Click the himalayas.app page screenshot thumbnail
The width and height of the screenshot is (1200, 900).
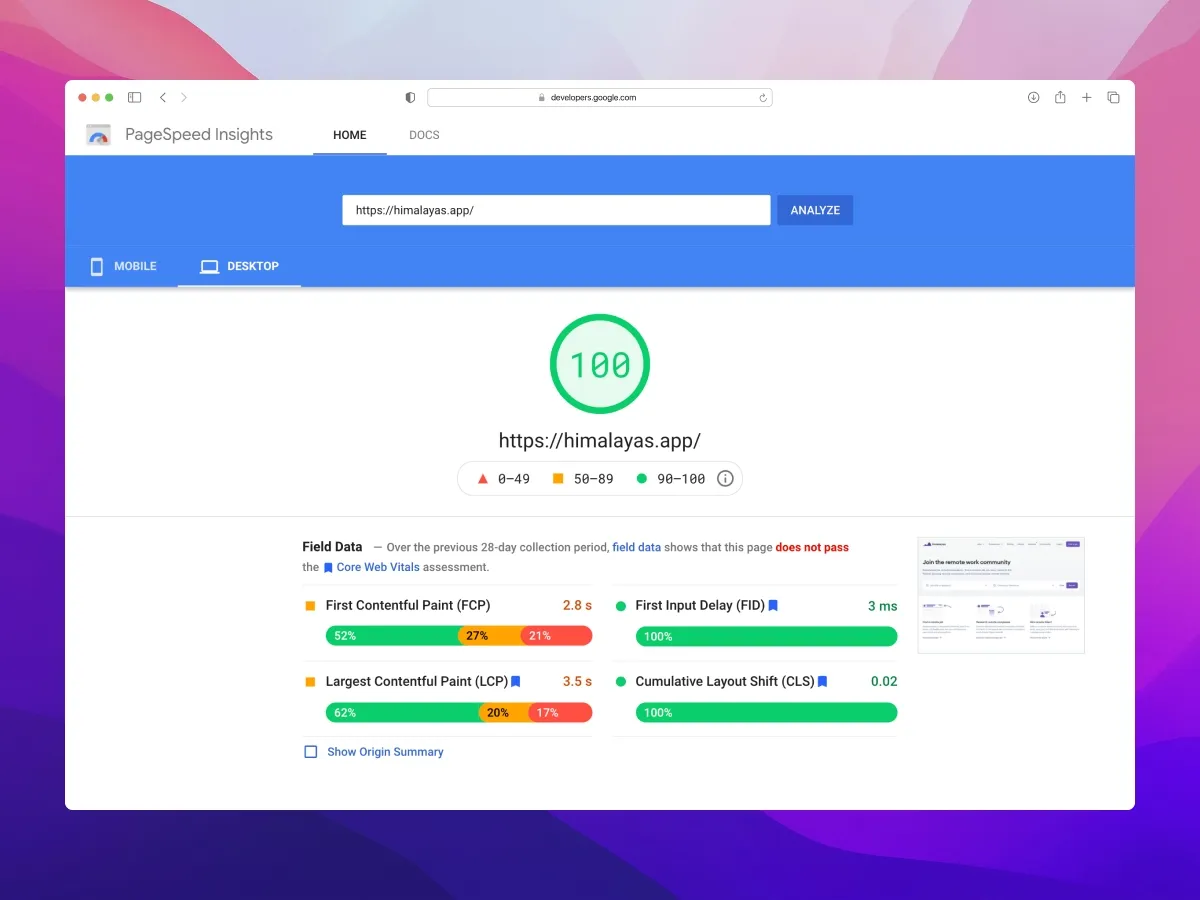tap(1001, 595)
